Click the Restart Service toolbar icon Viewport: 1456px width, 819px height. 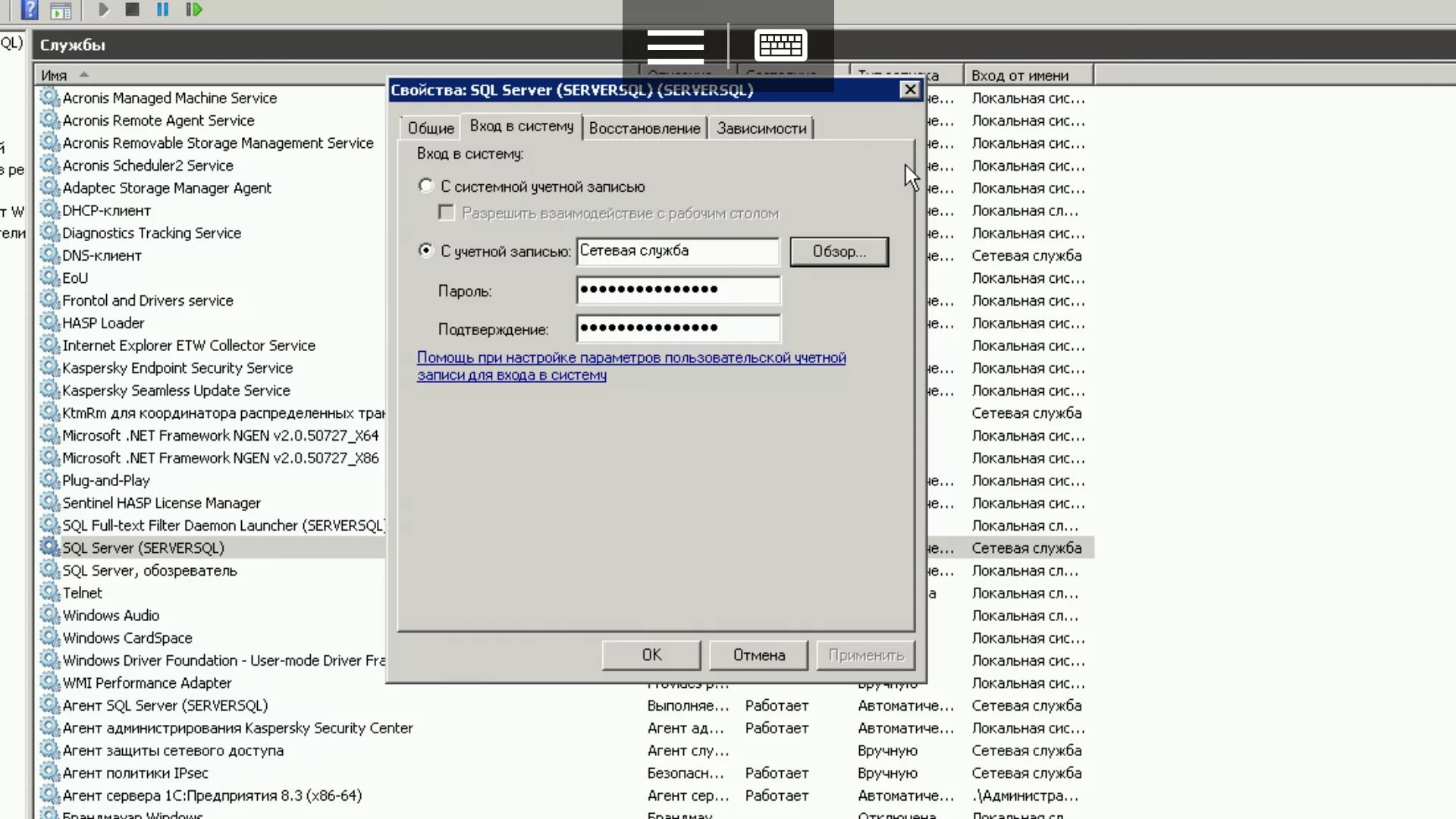click(194, 10)
